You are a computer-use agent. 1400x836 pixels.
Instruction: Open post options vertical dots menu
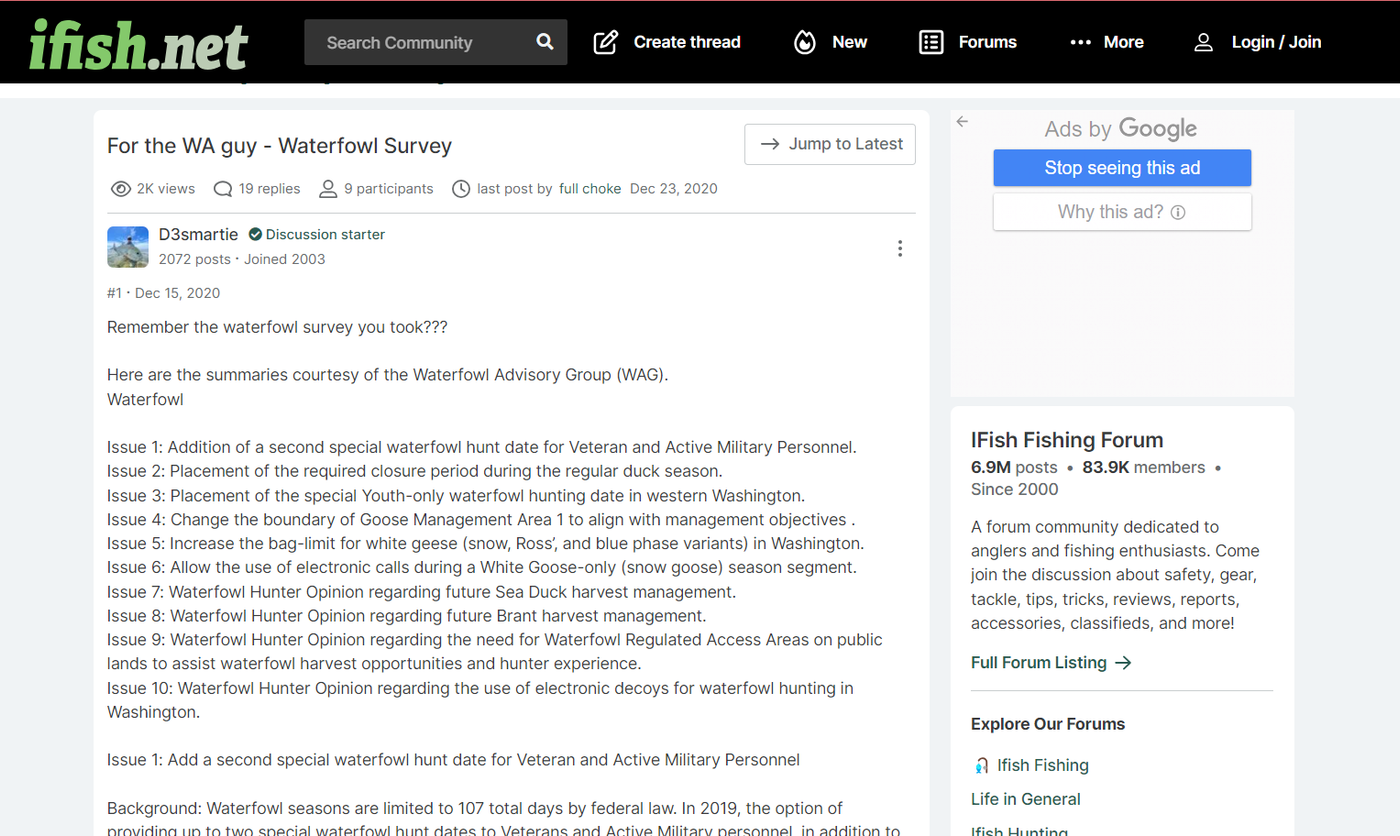tap(900, 248)
